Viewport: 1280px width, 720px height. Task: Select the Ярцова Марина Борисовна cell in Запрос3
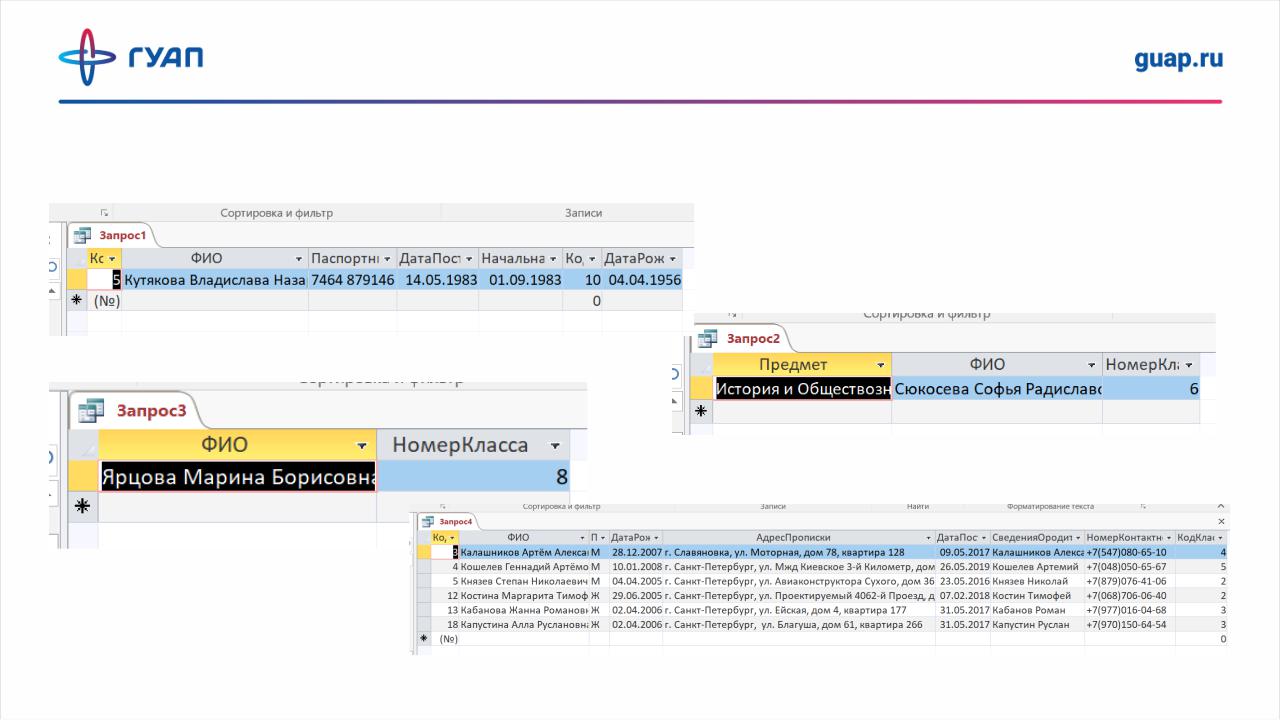(238, 476)
